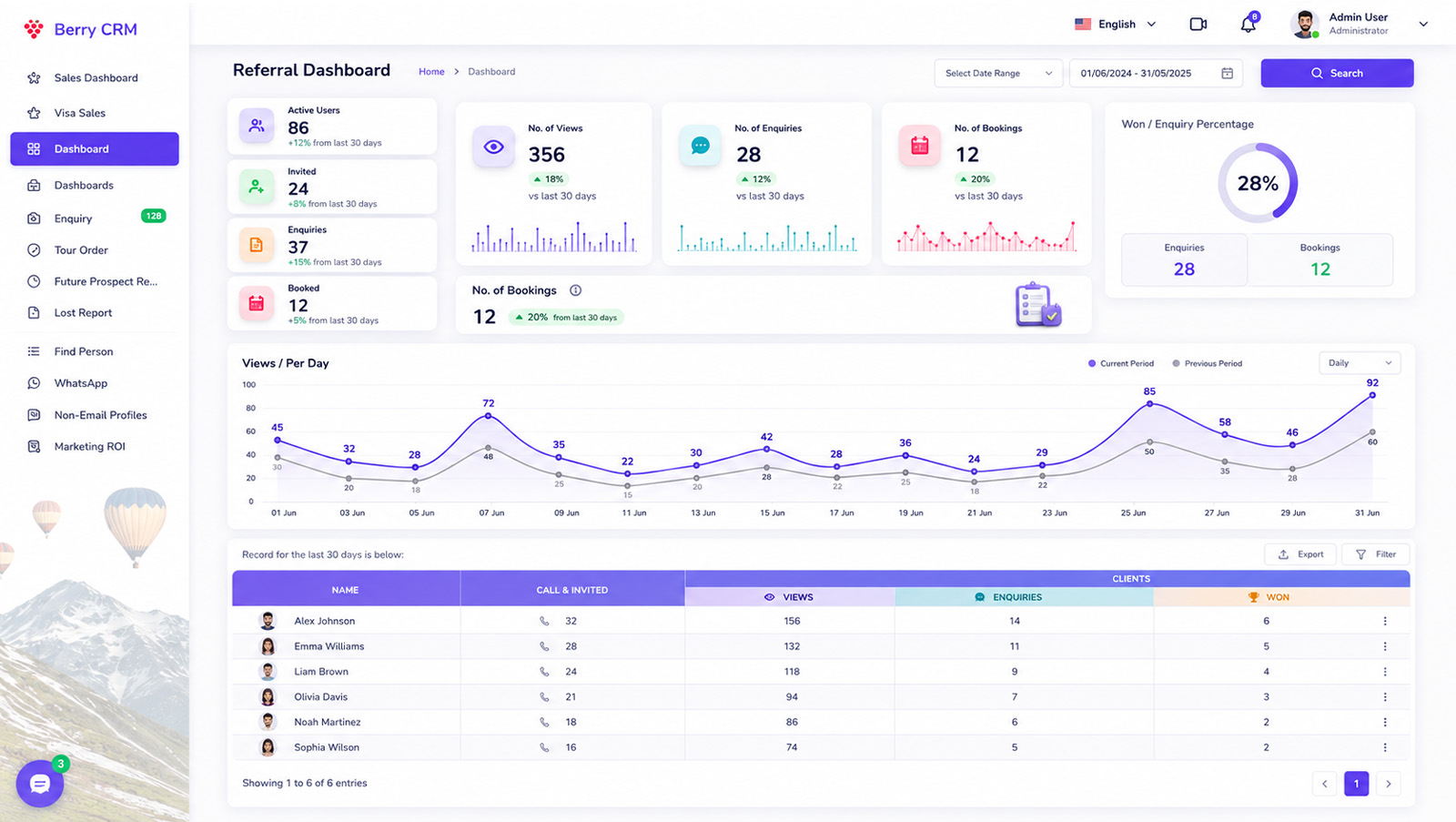
Task: Open the notifications bell
Action: click(x=1249, y=25)
